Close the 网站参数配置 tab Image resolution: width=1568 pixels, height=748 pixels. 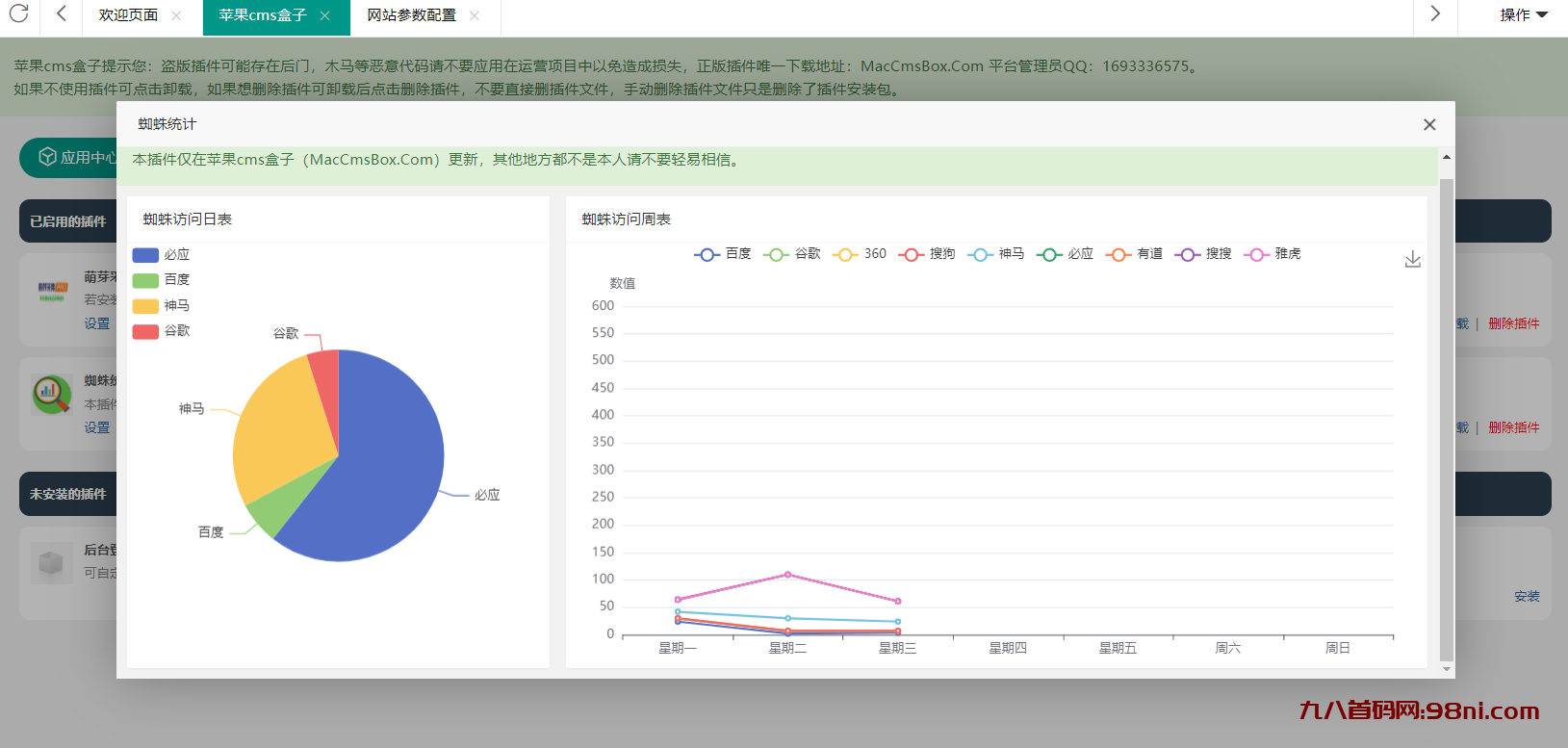475,15
